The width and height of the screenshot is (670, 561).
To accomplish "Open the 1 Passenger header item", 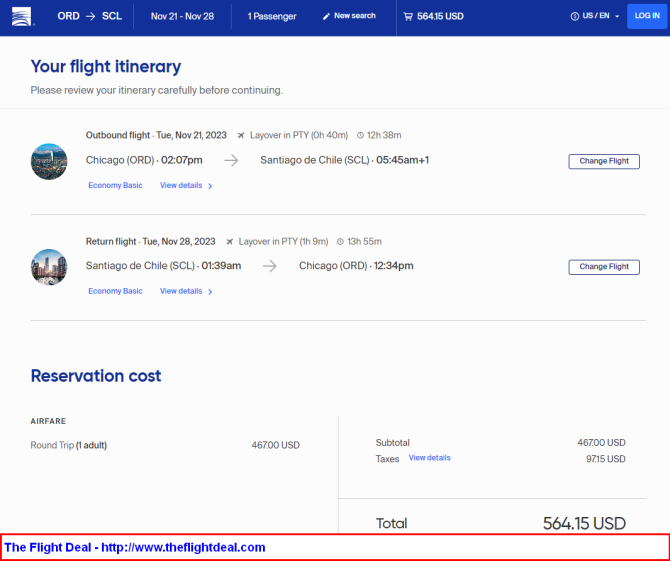I will pos(272,17).
